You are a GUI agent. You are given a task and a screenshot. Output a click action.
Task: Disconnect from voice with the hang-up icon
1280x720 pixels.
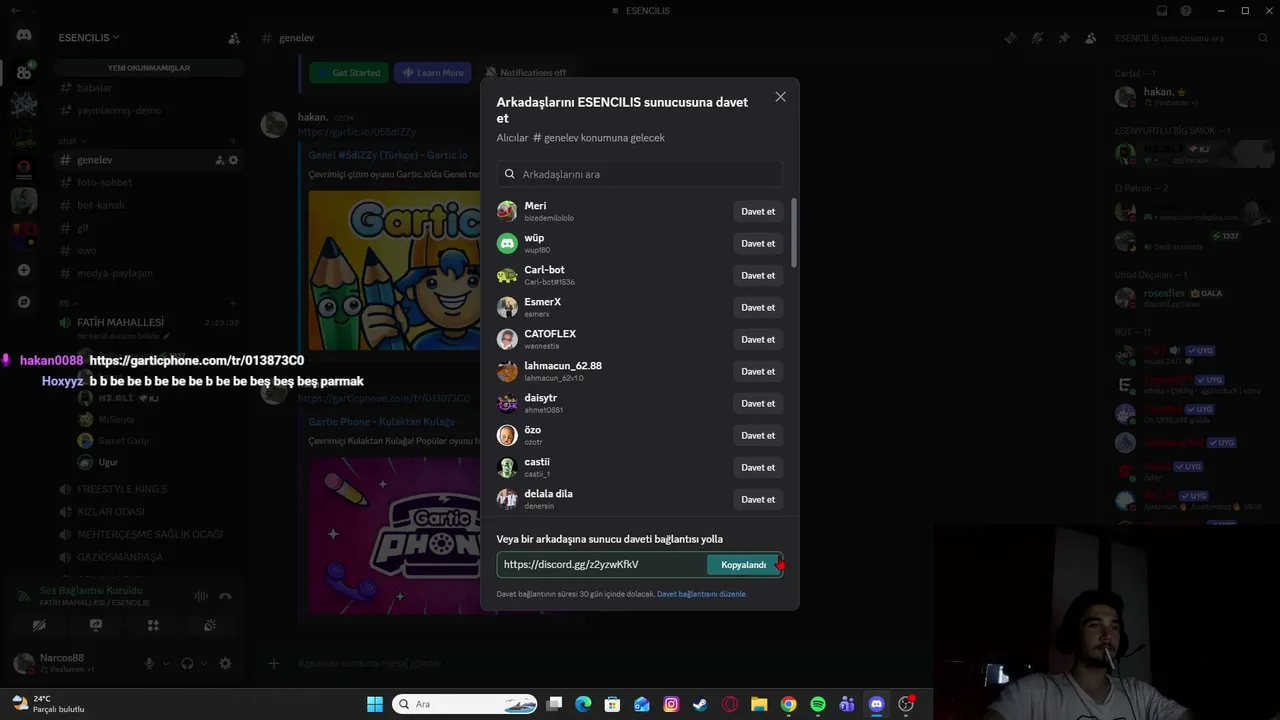pyautogui.click(x=225, y=596)
